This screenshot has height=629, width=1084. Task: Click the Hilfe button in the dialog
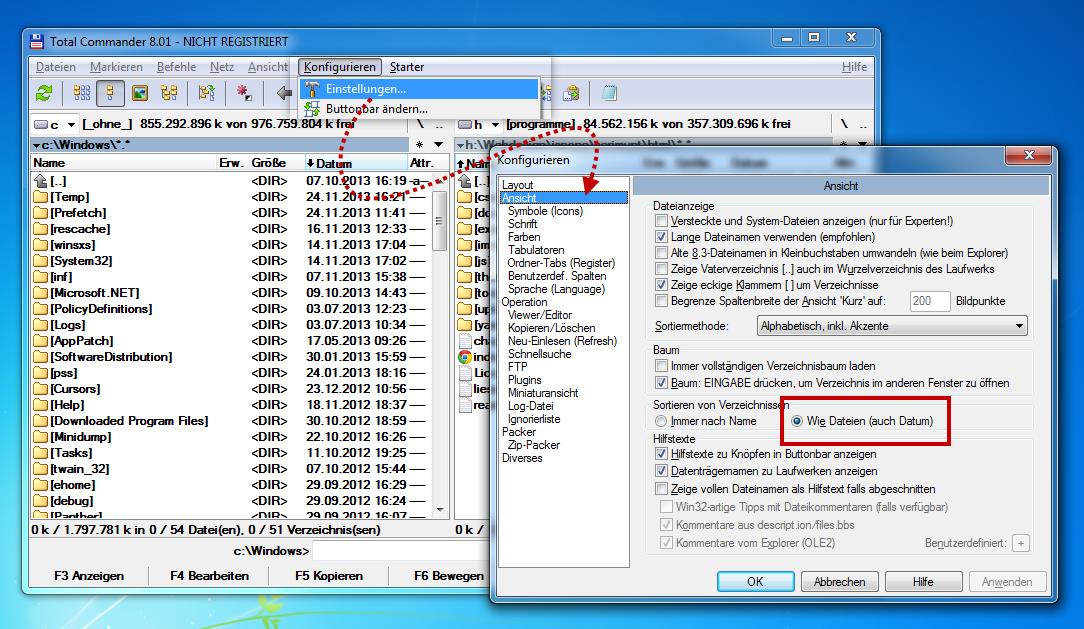click(923, 582)
